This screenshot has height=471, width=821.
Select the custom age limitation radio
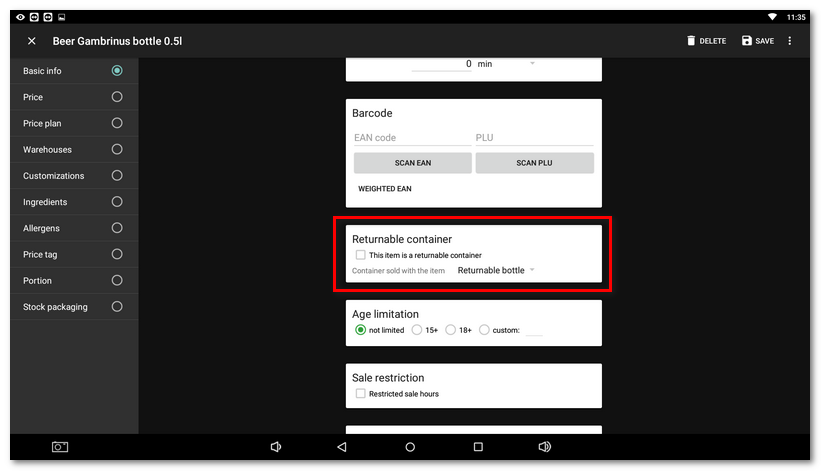[x=484, y=330]
